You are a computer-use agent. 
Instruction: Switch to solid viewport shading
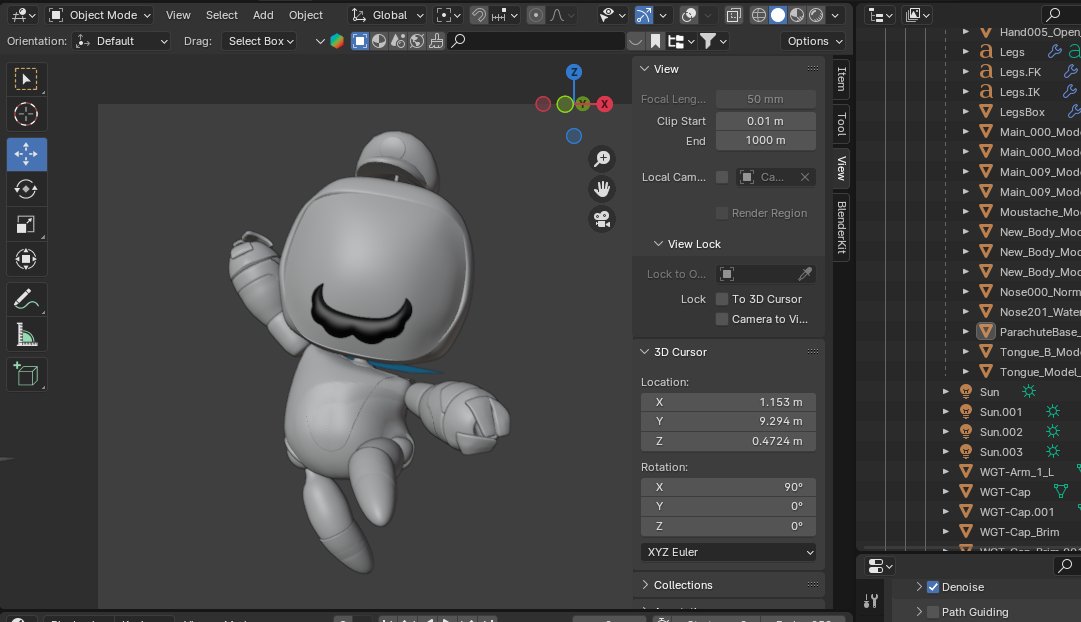tap(778, 15)
